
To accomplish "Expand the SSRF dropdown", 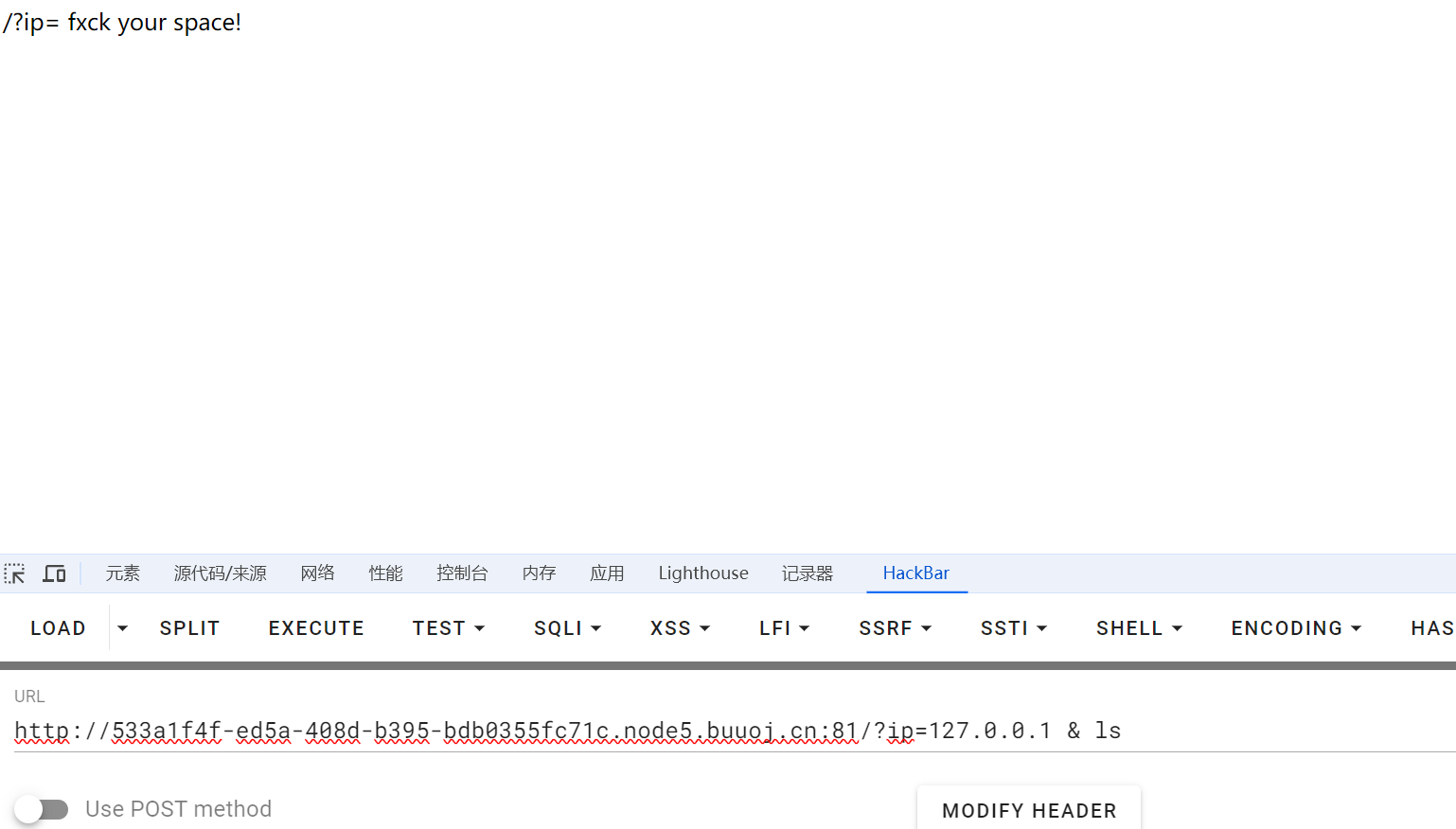I will click(x=895, y=628).
